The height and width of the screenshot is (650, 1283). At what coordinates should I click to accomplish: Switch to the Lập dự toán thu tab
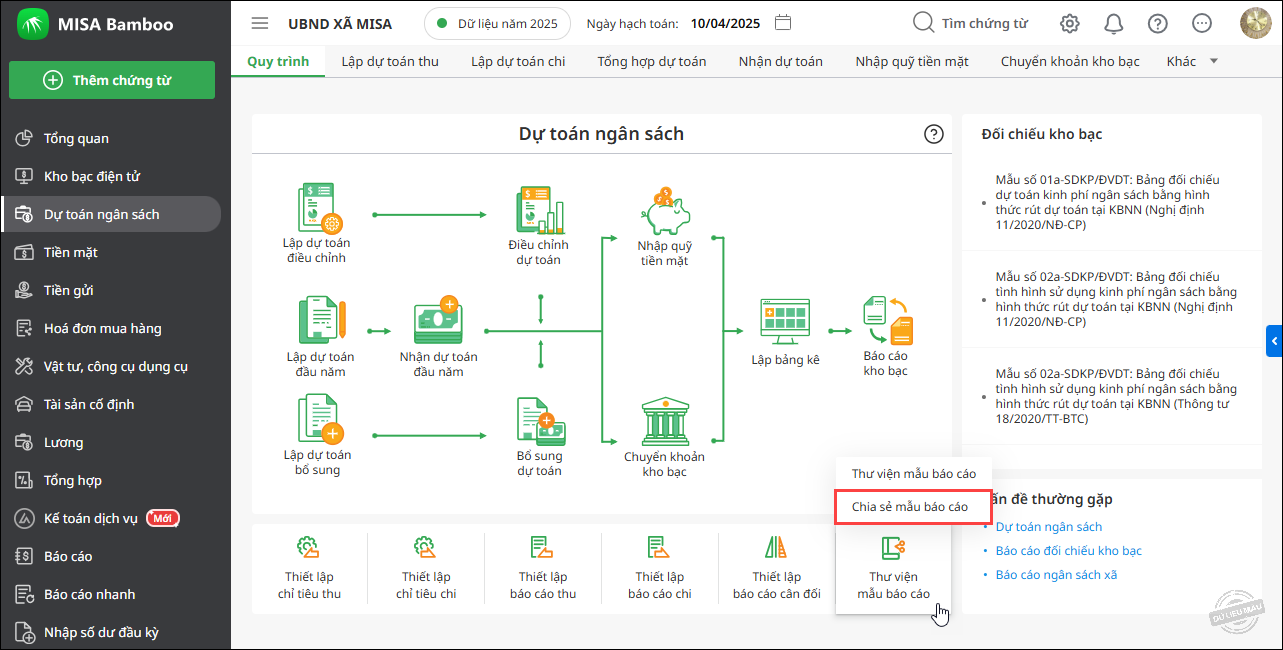tap(390, 61)
